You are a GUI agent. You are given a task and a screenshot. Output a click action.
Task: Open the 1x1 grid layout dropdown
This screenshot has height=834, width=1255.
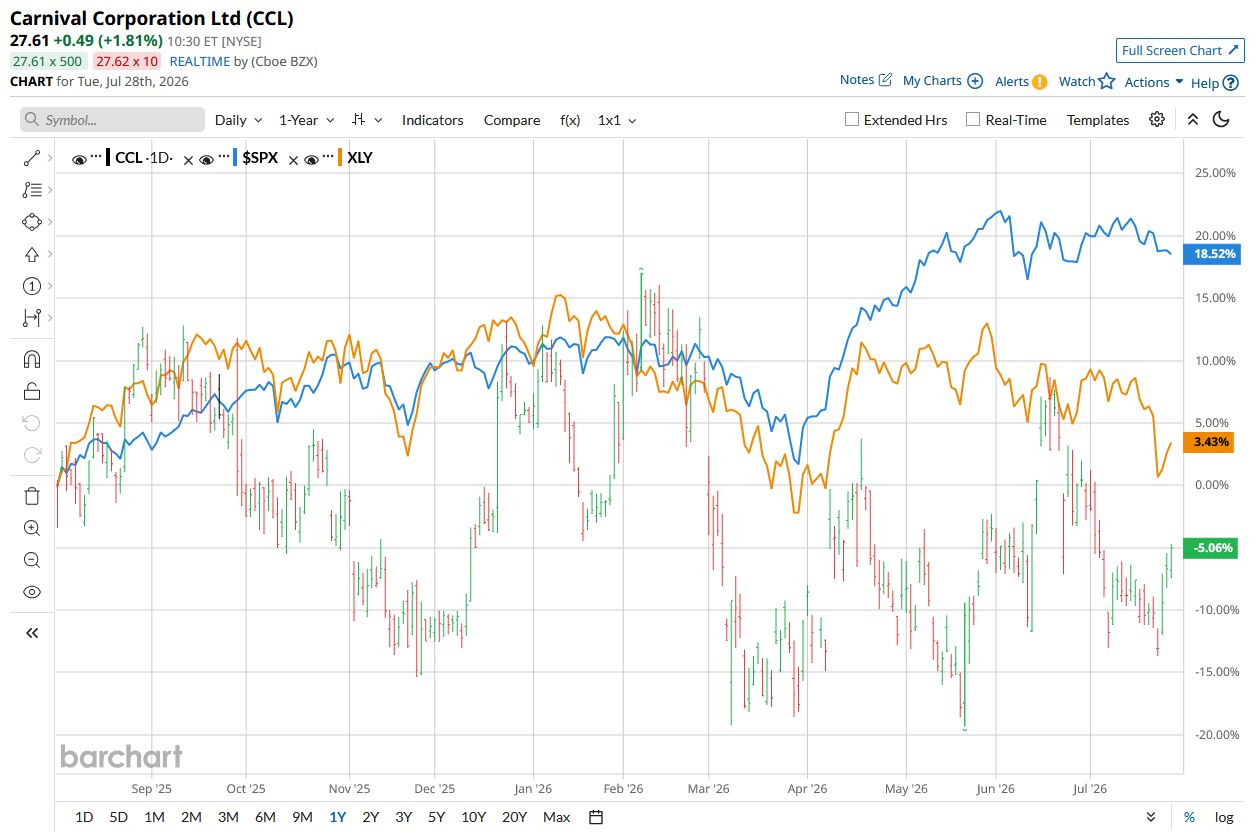click(x=616, y=120)
